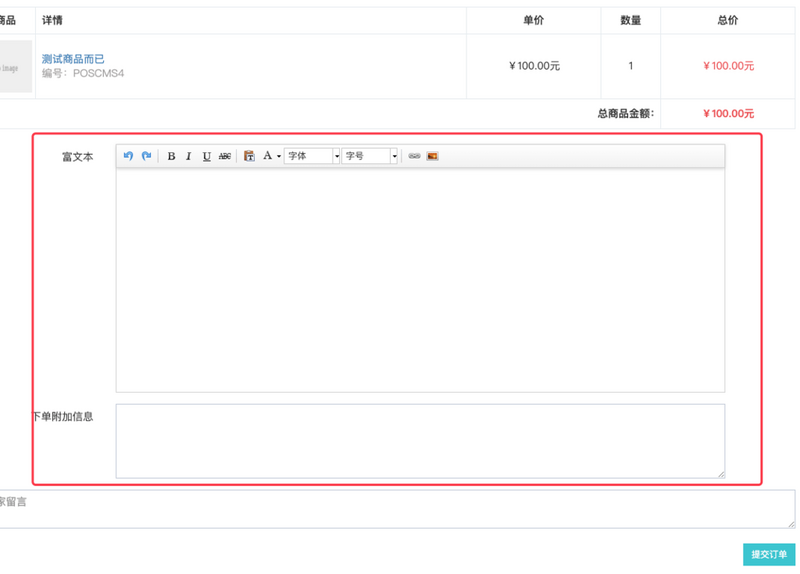Screen dimensions: 800x574
Task: Click the paste as plain text icon
Action: click(249, 156)
